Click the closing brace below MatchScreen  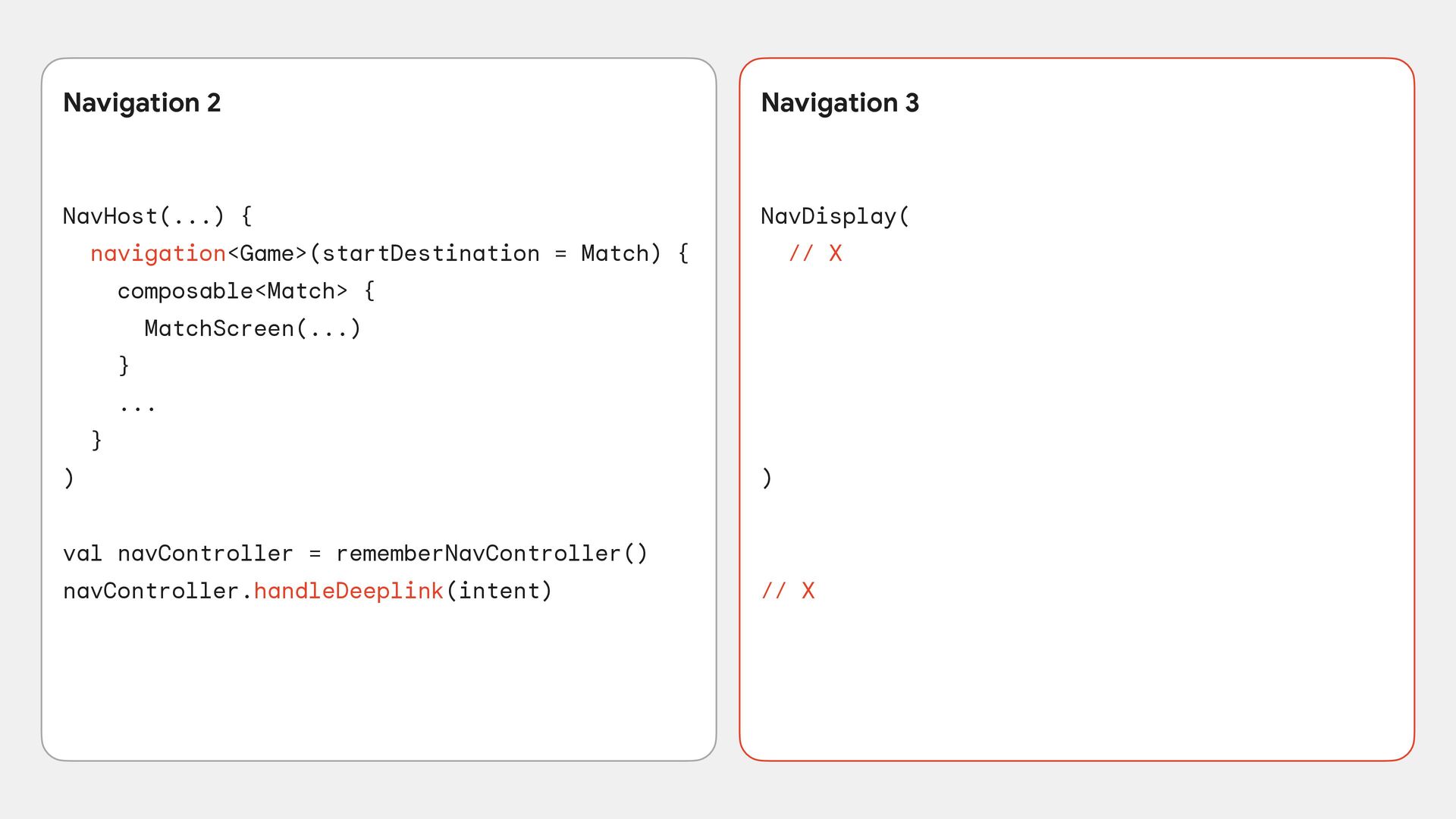[x=124, y=366]
